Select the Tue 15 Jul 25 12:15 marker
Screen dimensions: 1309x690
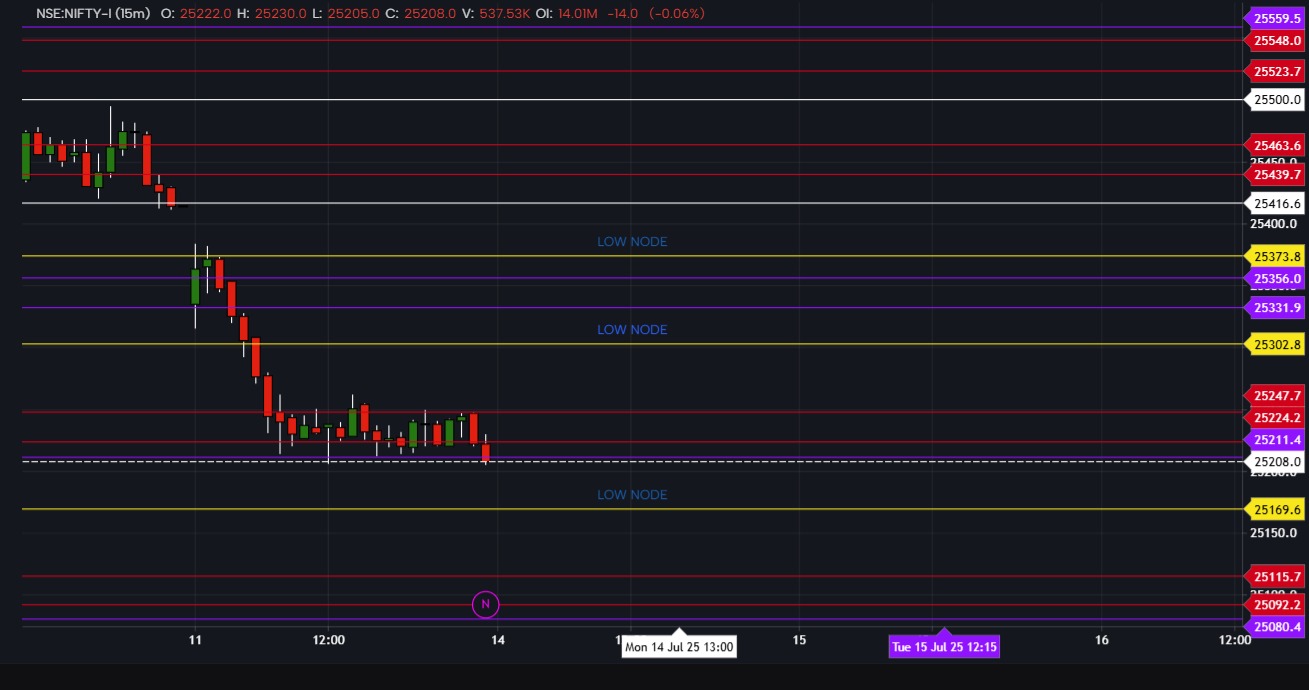(x=943, y=647)
